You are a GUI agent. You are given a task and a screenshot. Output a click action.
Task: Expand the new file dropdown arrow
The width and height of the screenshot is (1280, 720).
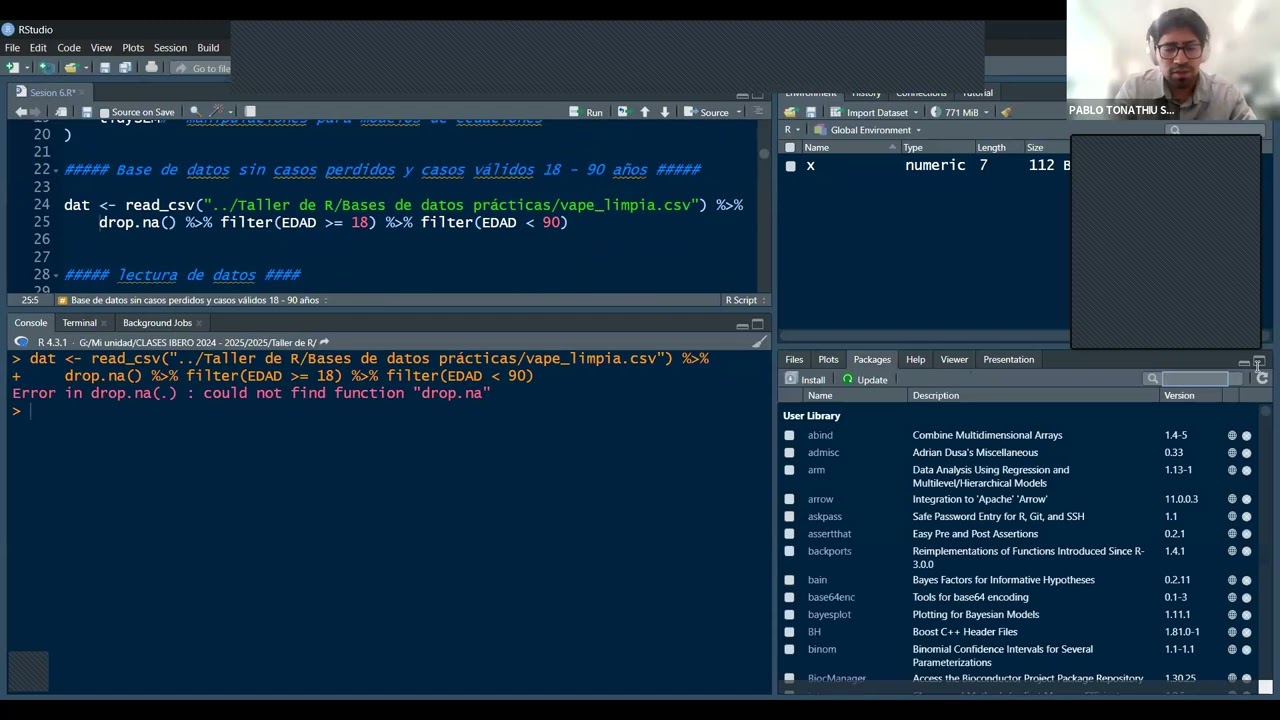pos(26,68)
